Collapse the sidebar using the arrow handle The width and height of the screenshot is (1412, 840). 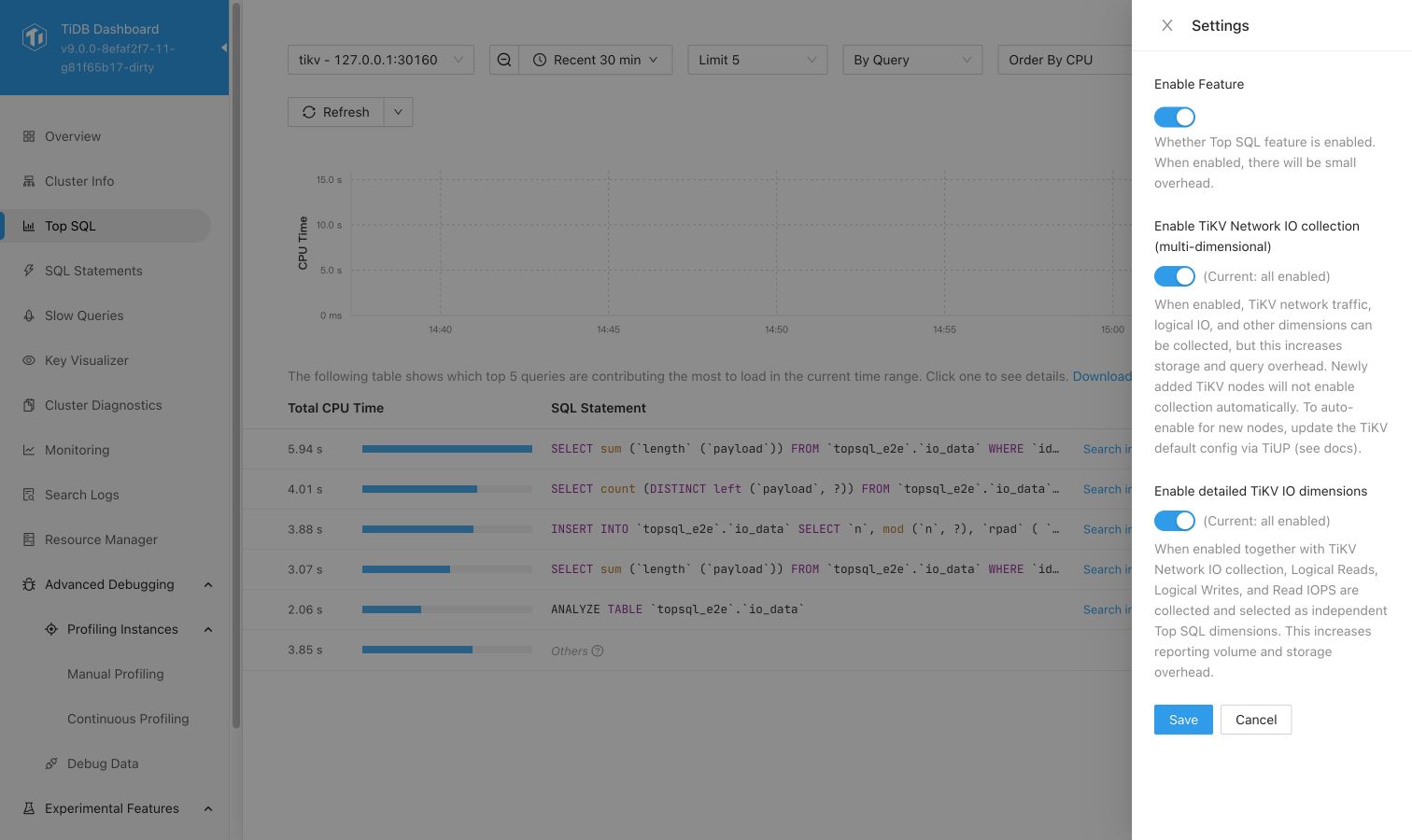tap(224, 48)
